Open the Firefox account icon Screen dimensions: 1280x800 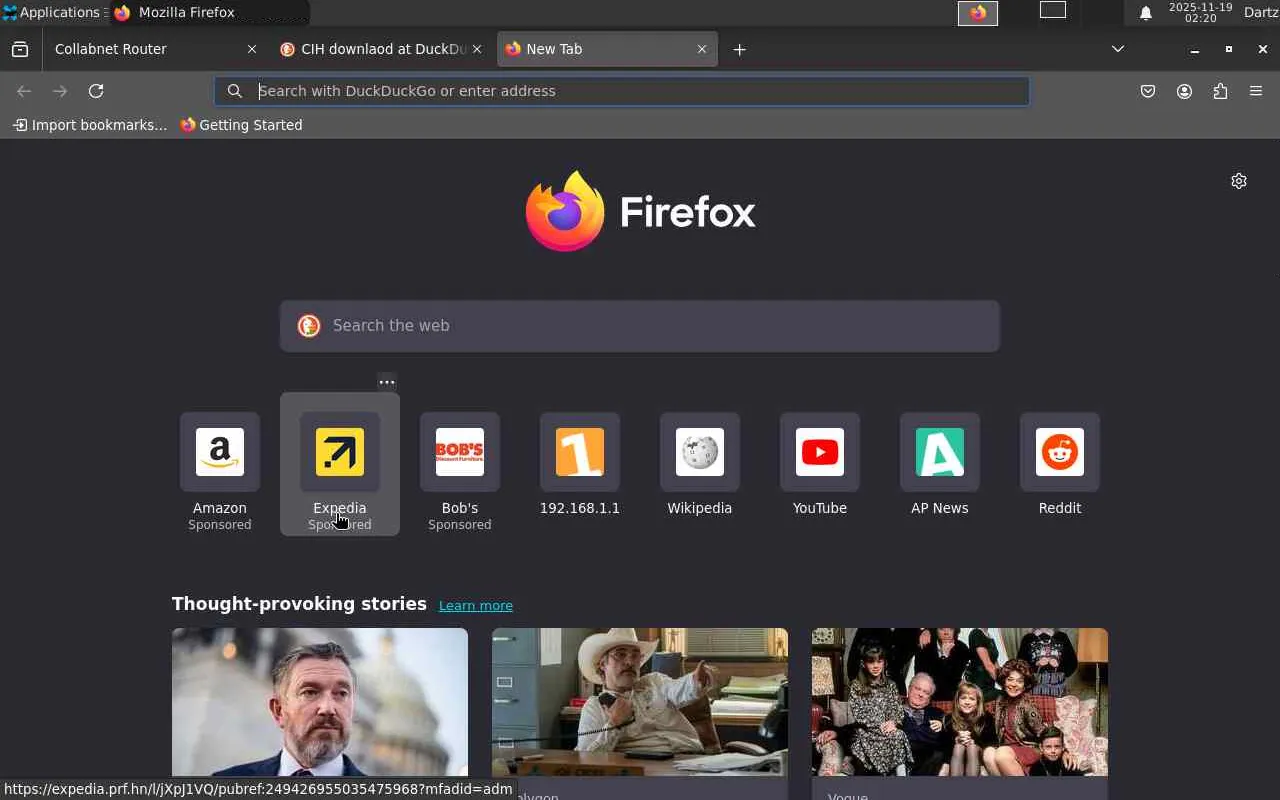point(1184,91)
